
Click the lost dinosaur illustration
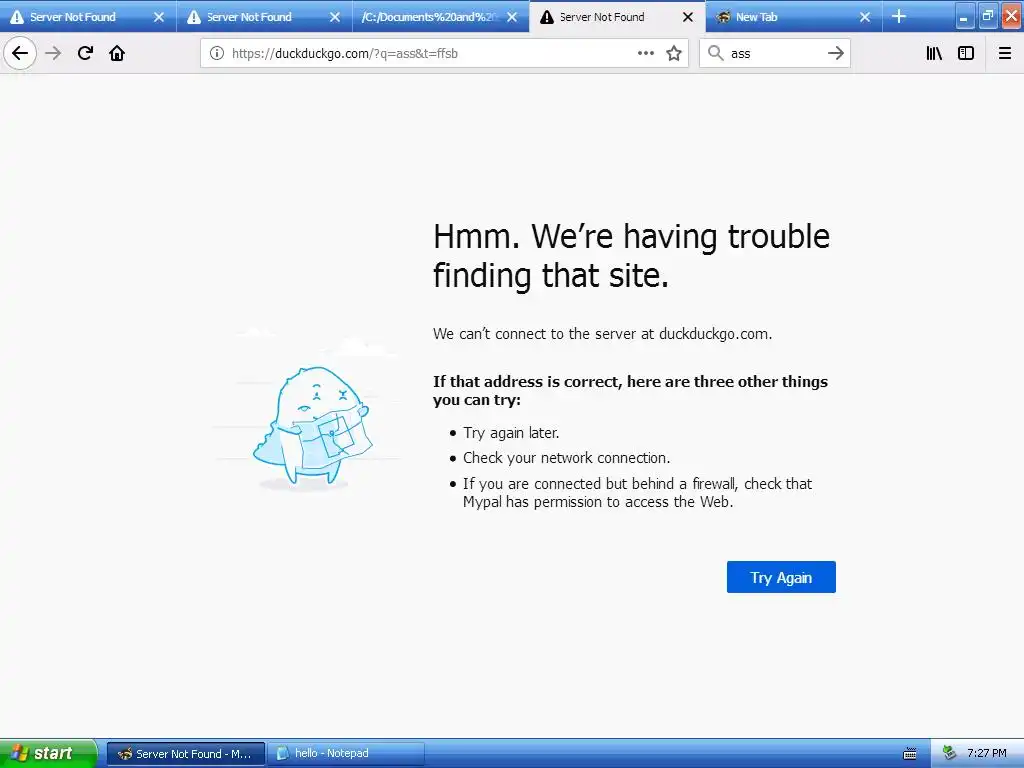[x=312, y=426]
